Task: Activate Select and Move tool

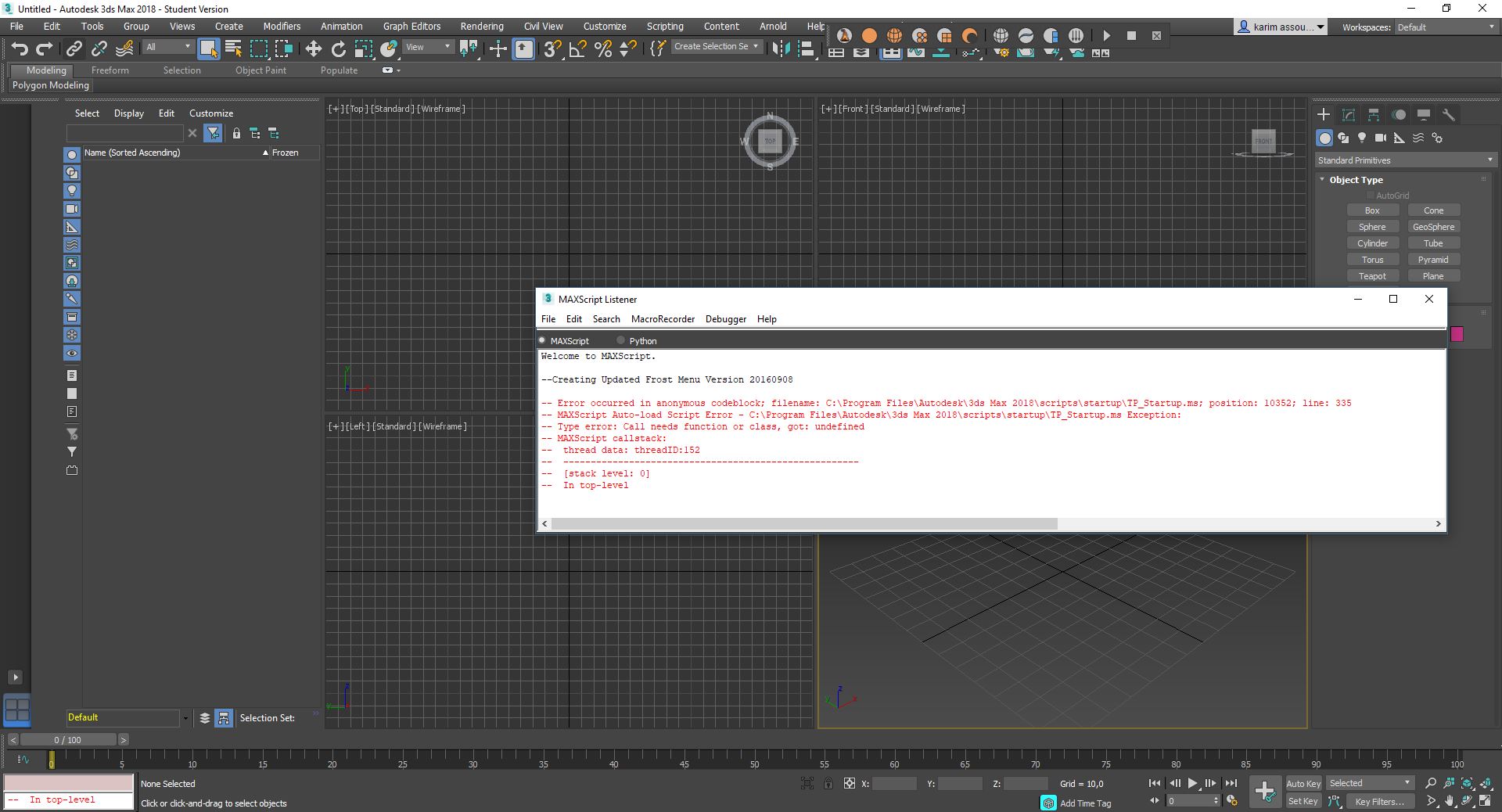Action: click(314, 49)
